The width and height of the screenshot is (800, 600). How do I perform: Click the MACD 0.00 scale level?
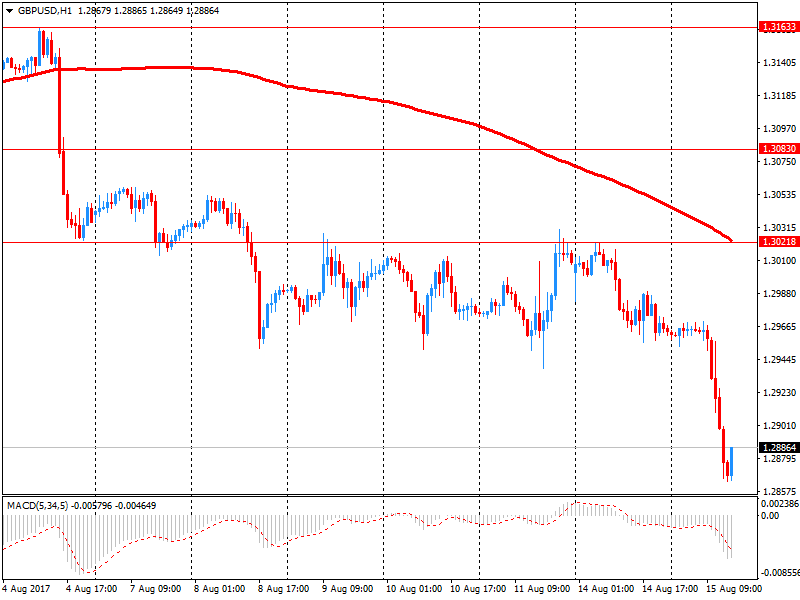pyautogui.click(x=769, y=516)
